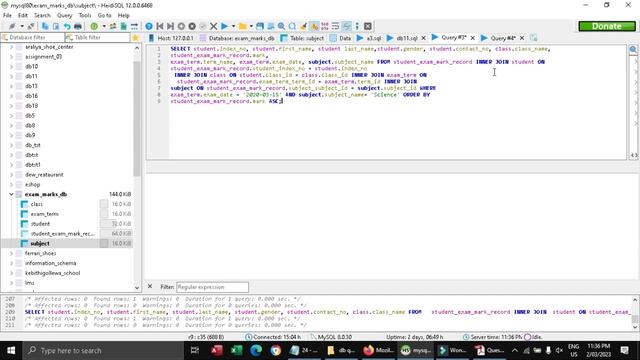The image size is (640, 360).
Task: Close the Query #3 tab
Action: point(473,38)
